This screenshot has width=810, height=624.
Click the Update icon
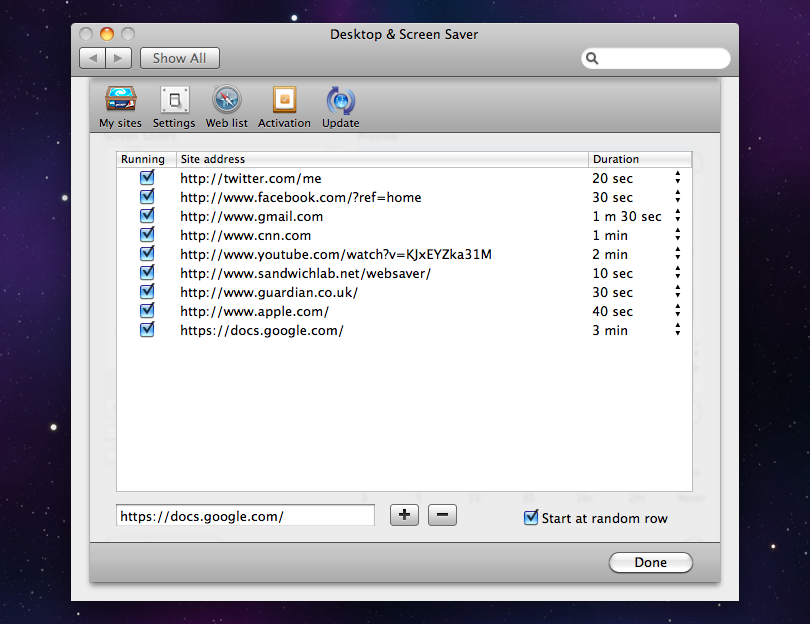[340, 101]
